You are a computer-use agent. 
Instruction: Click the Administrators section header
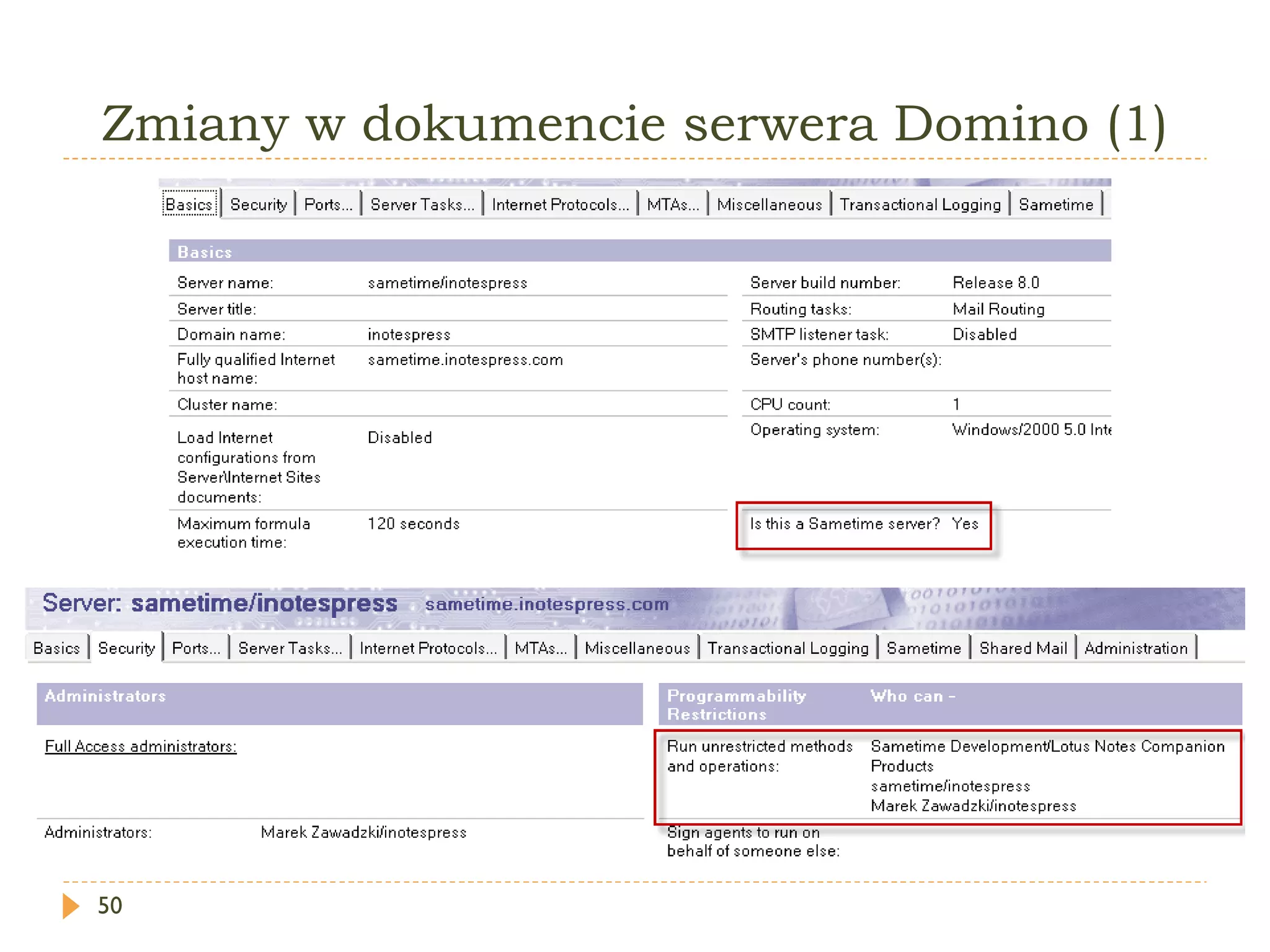point(339,704)
